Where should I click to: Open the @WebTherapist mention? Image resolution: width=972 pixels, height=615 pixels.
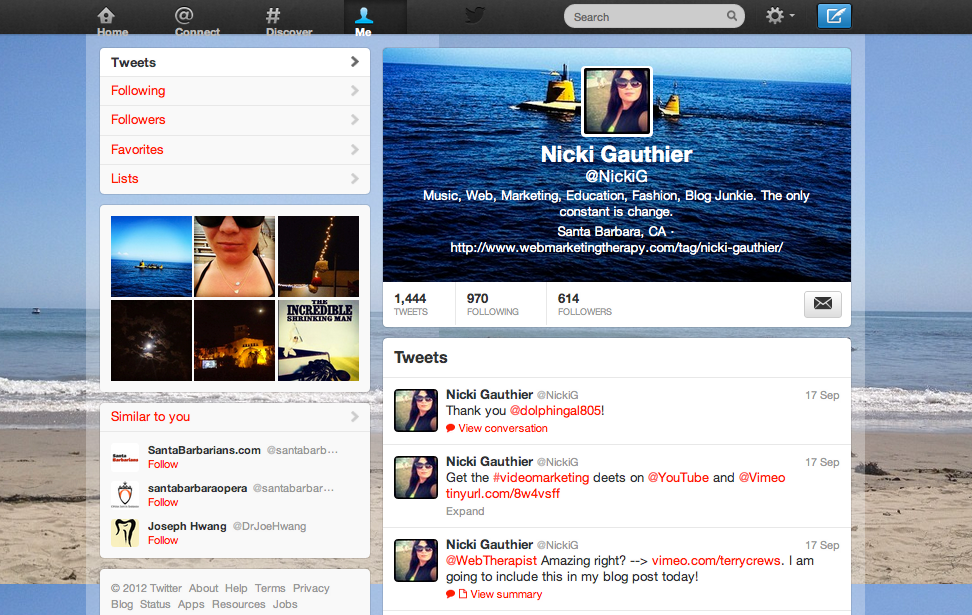[x=492, y=561]
